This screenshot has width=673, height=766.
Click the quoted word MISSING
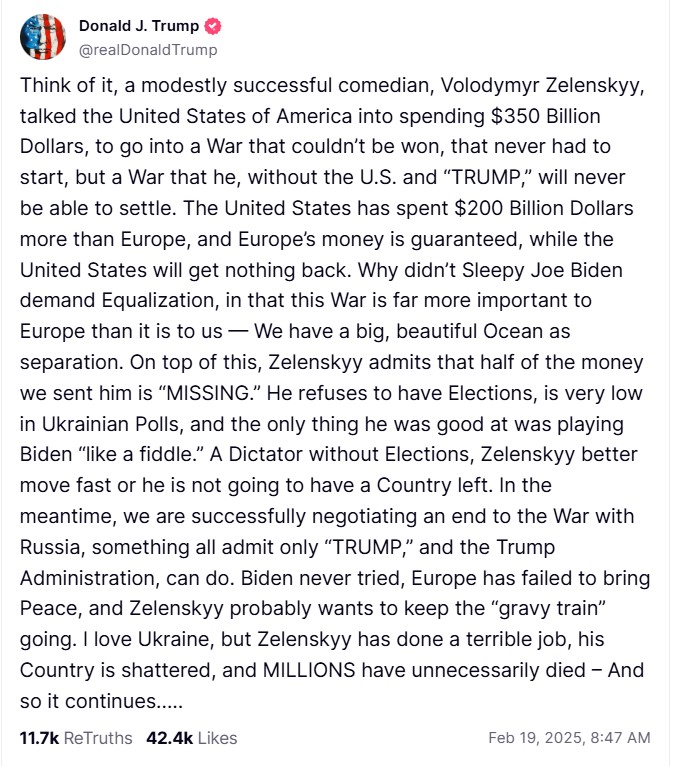[209, 393]
